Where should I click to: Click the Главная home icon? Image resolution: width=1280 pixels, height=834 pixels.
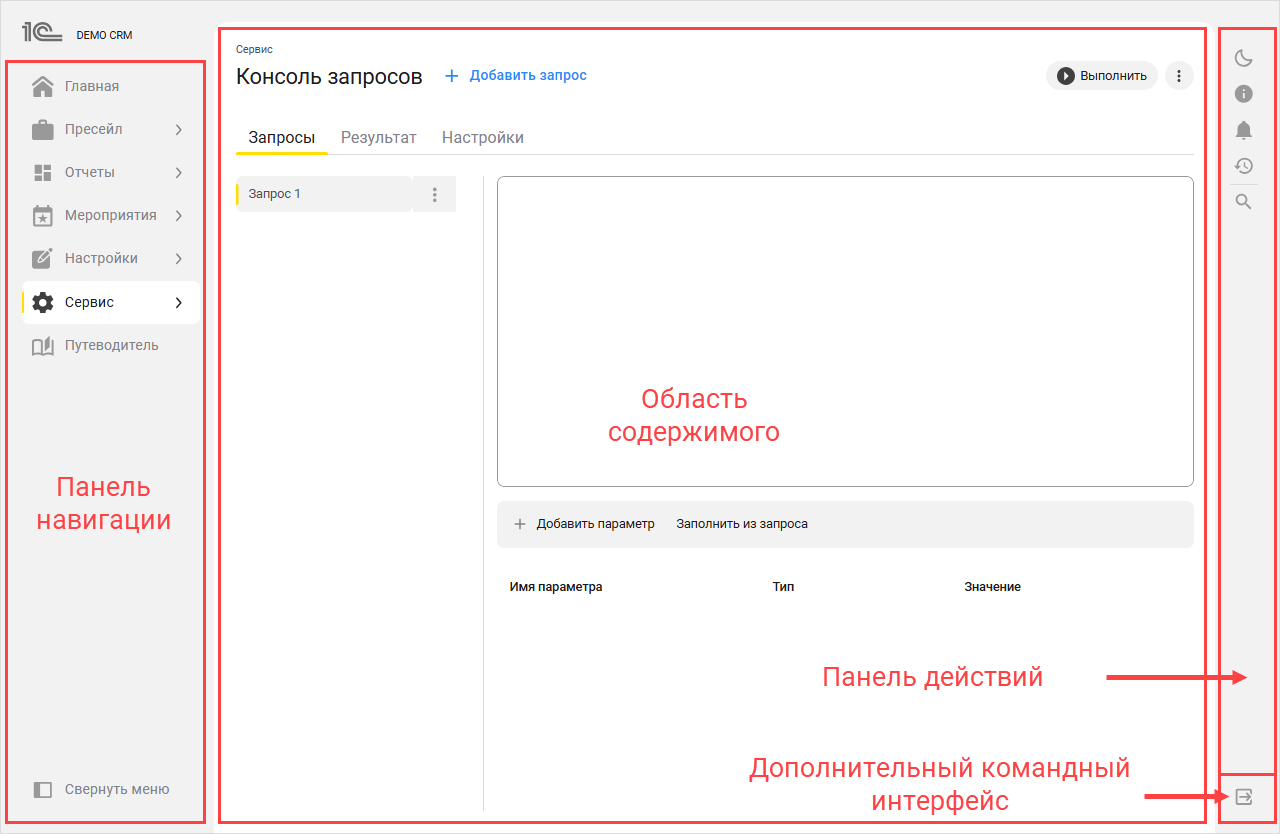click(x=42, y=86)
